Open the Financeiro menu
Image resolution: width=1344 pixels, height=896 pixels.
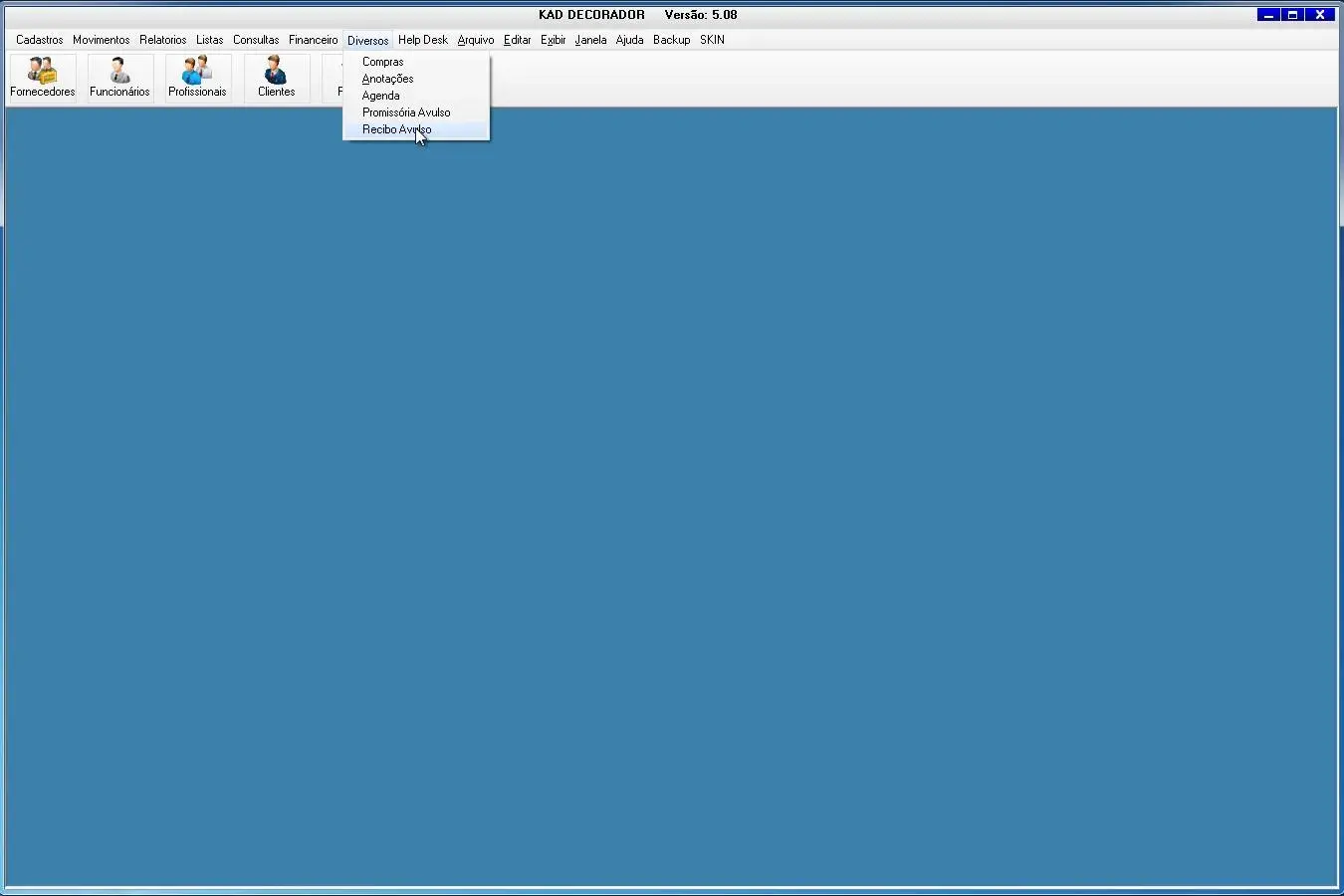pyautogui.click(x=314, y=40)
